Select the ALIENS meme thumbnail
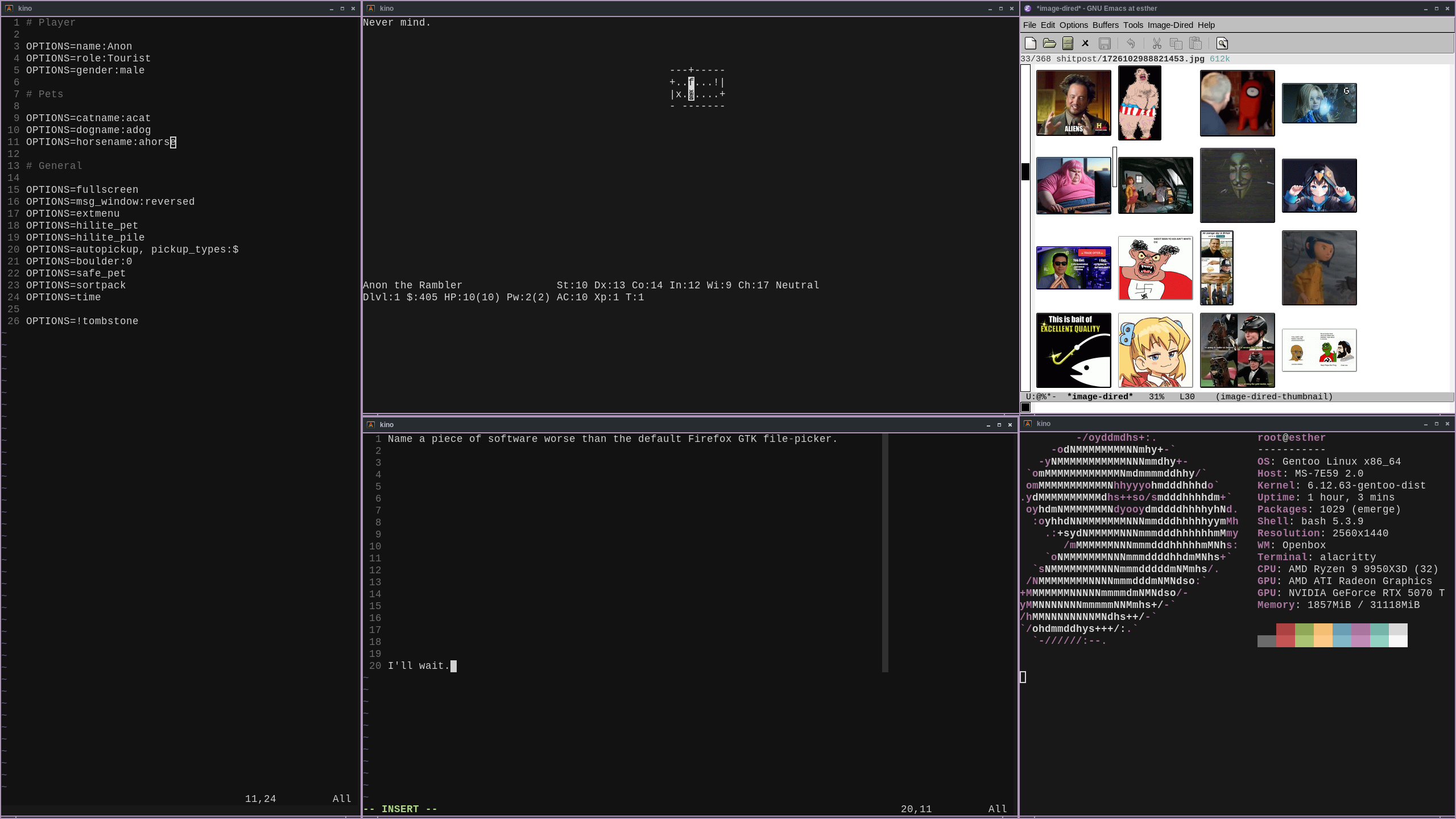1456x819 pixels. click(1073, 103)
